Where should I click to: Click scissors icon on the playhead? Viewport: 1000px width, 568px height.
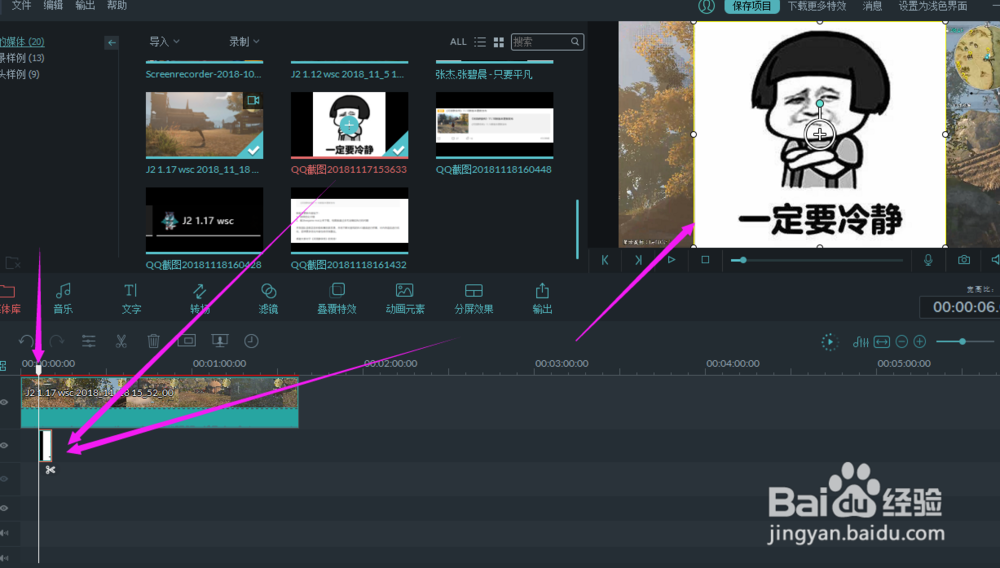click(50, 470)
